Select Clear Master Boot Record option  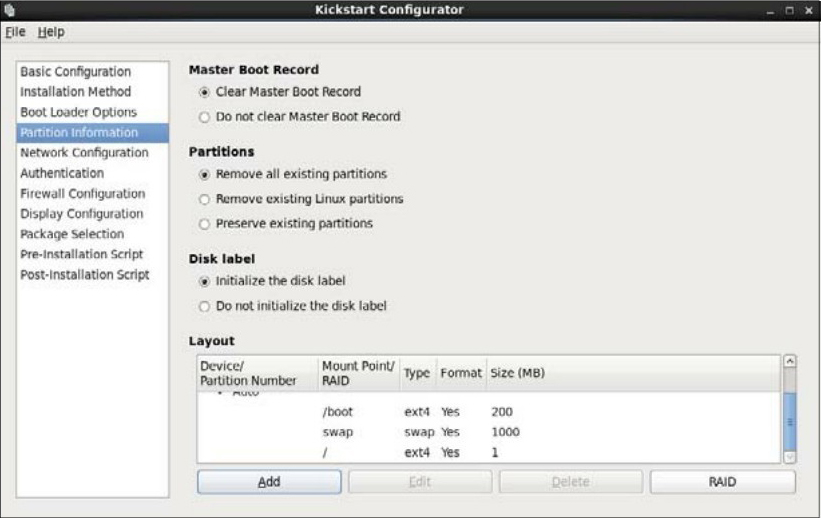click(x=205, y=92)
